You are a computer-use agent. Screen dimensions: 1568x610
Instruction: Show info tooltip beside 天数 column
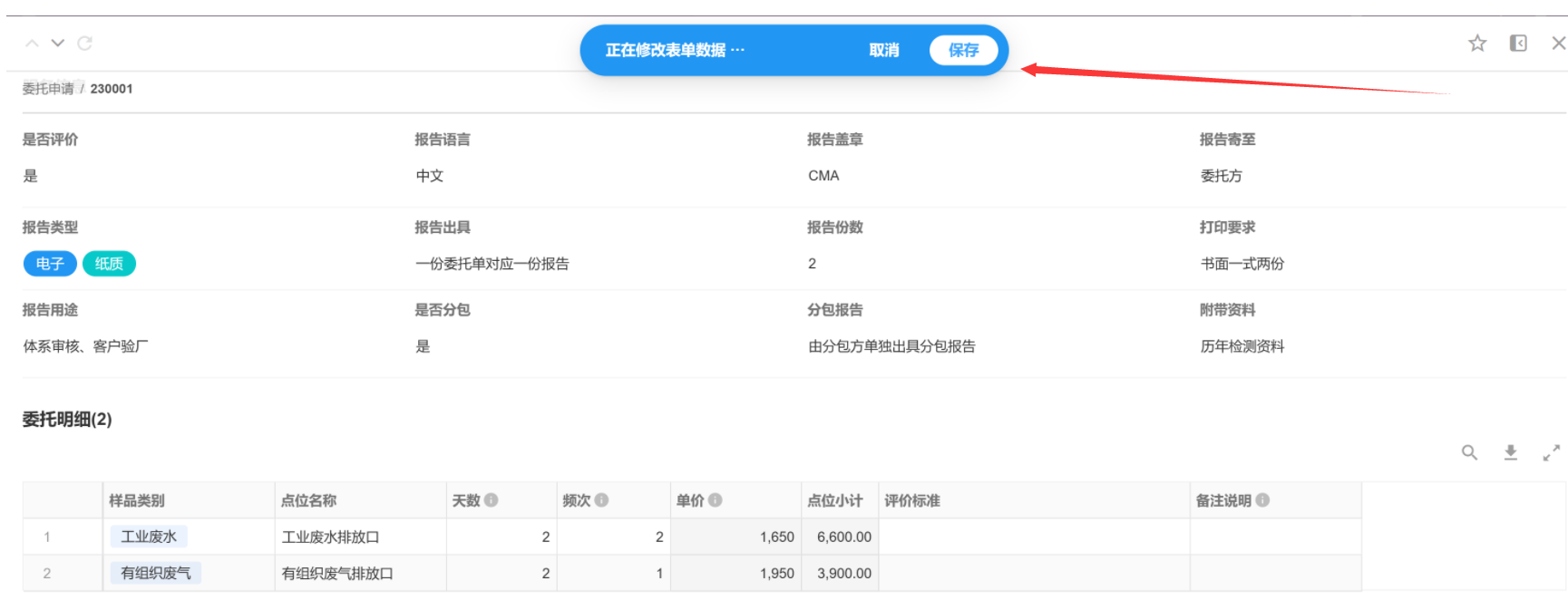pos(492,500)
